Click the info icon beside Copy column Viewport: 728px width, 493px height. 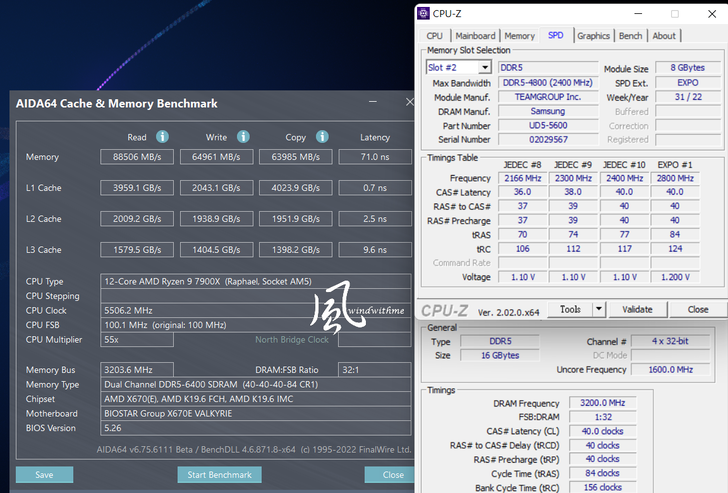click(322, 137)
